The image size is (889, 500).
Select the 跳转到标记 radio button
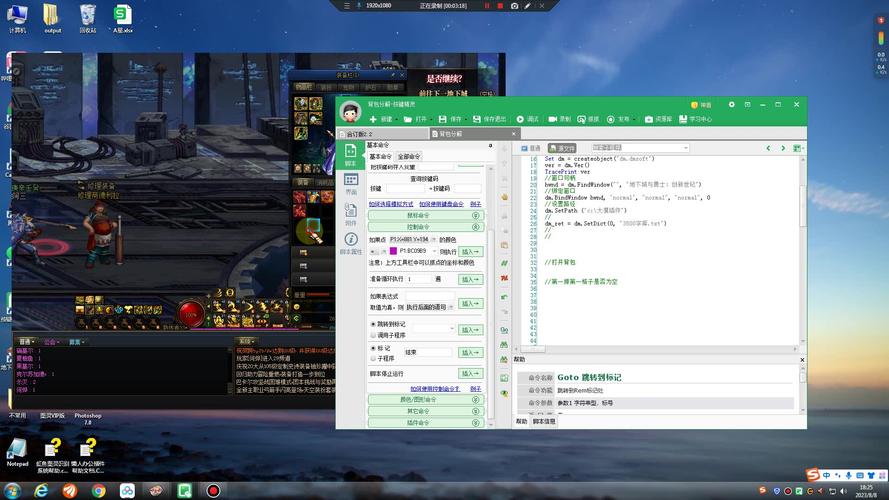pos(373,324)
